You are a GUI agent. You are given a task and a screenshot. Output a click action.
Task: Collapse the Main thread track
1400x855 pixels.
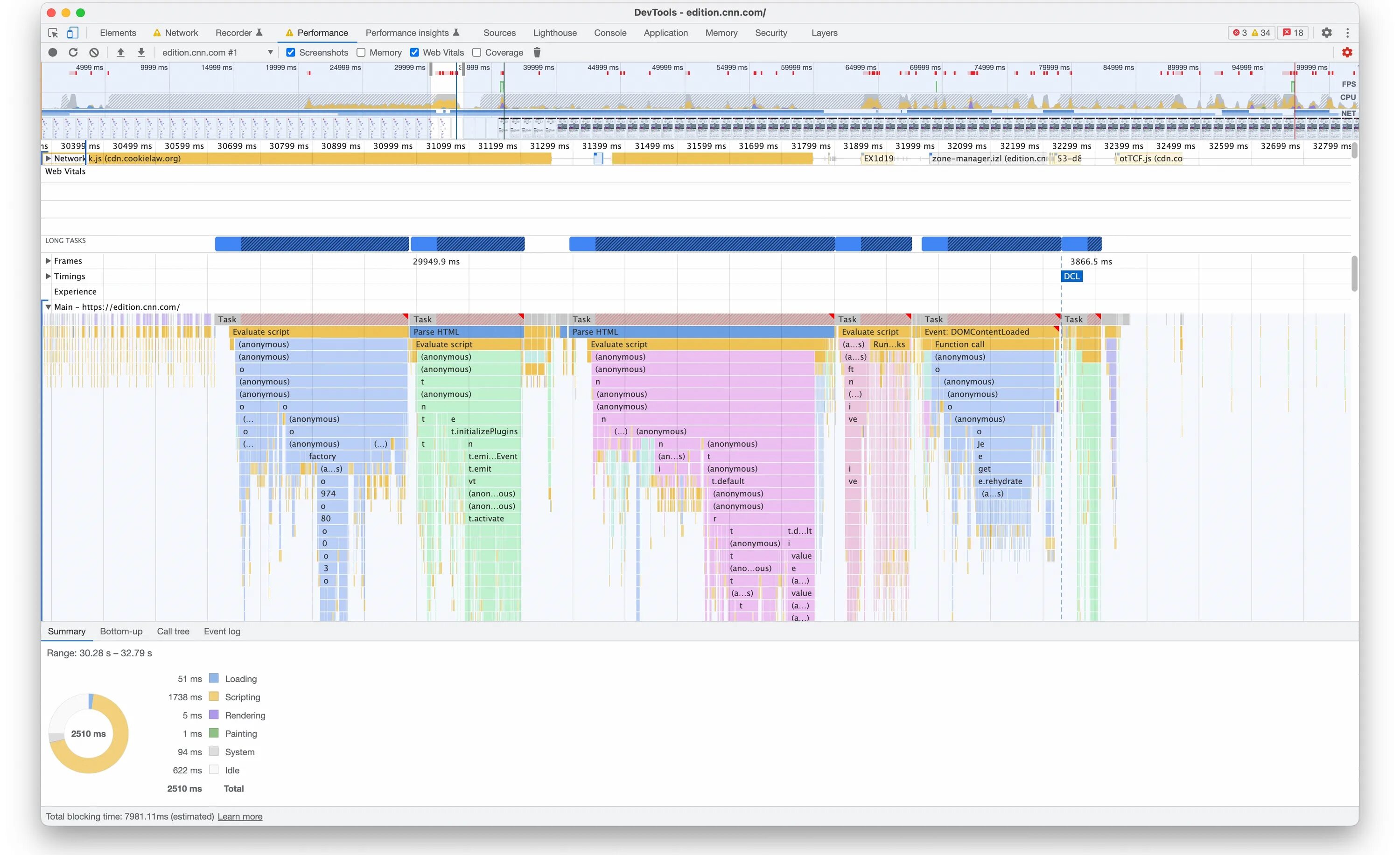[48, 307]
